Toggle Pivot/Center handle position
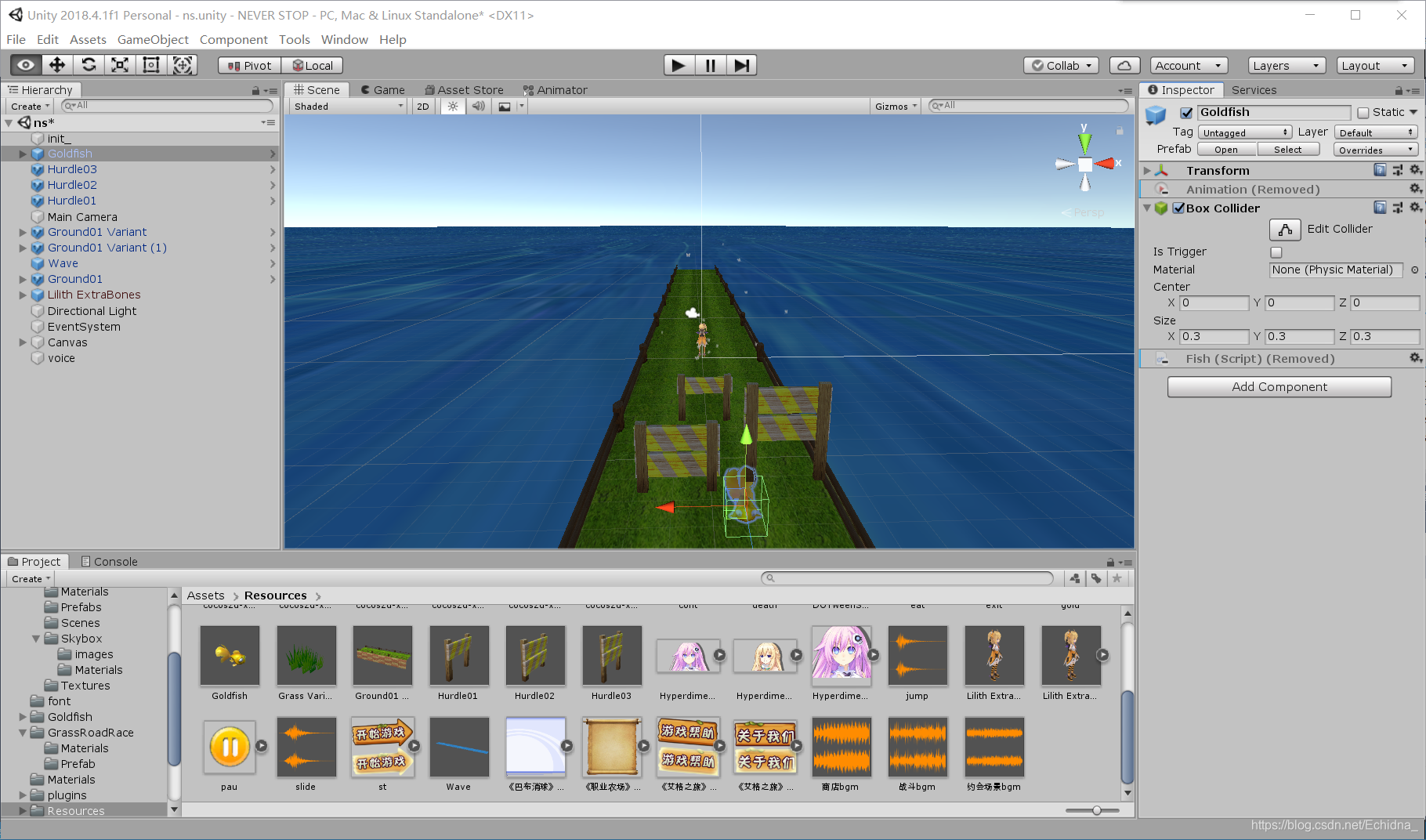 coord(249,66)
